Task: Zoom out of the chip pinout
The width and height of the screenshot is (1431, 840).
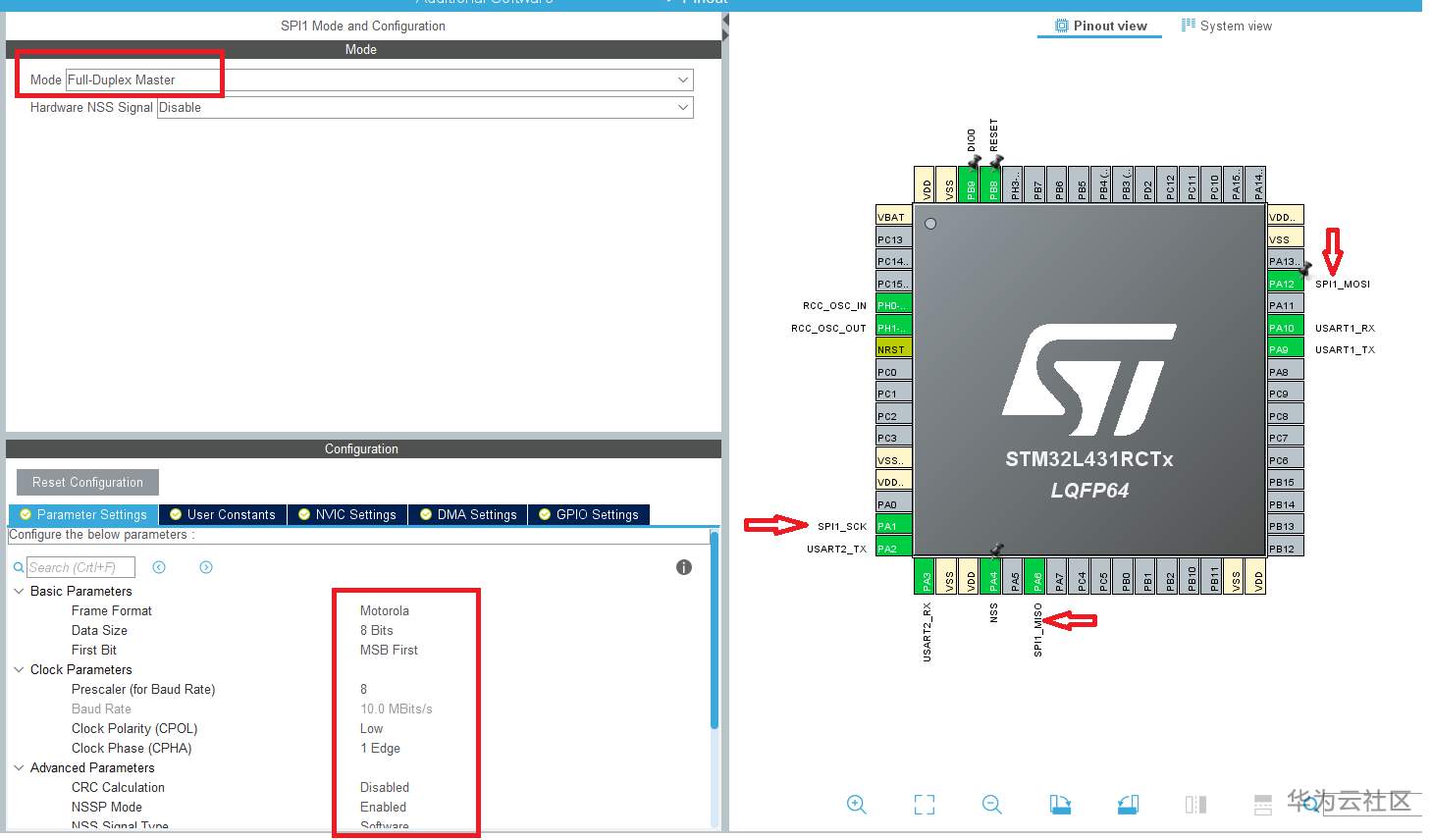Action: pos(992,805)
